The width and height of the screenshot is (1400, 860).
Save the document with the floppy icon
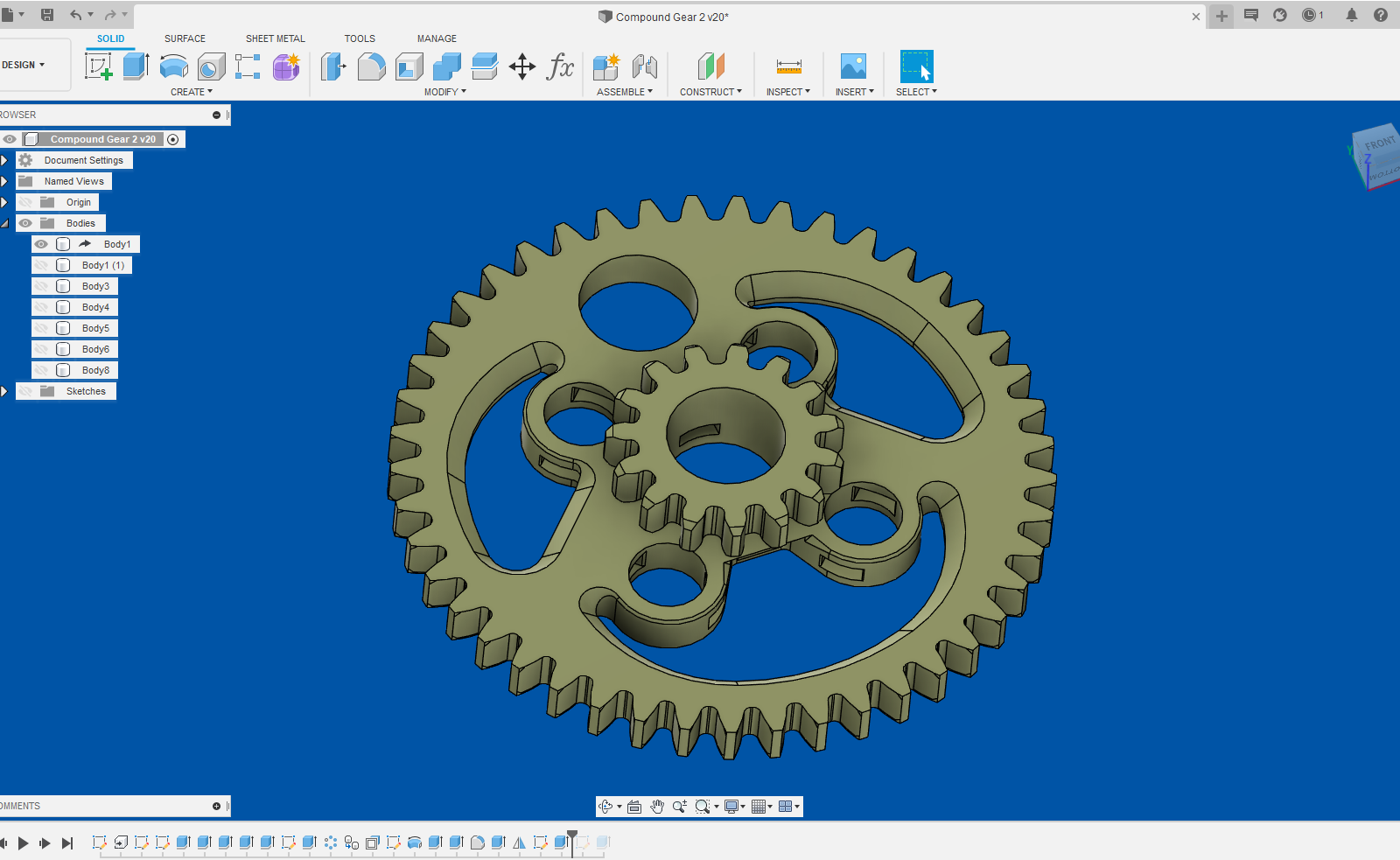tap(47, 15)
